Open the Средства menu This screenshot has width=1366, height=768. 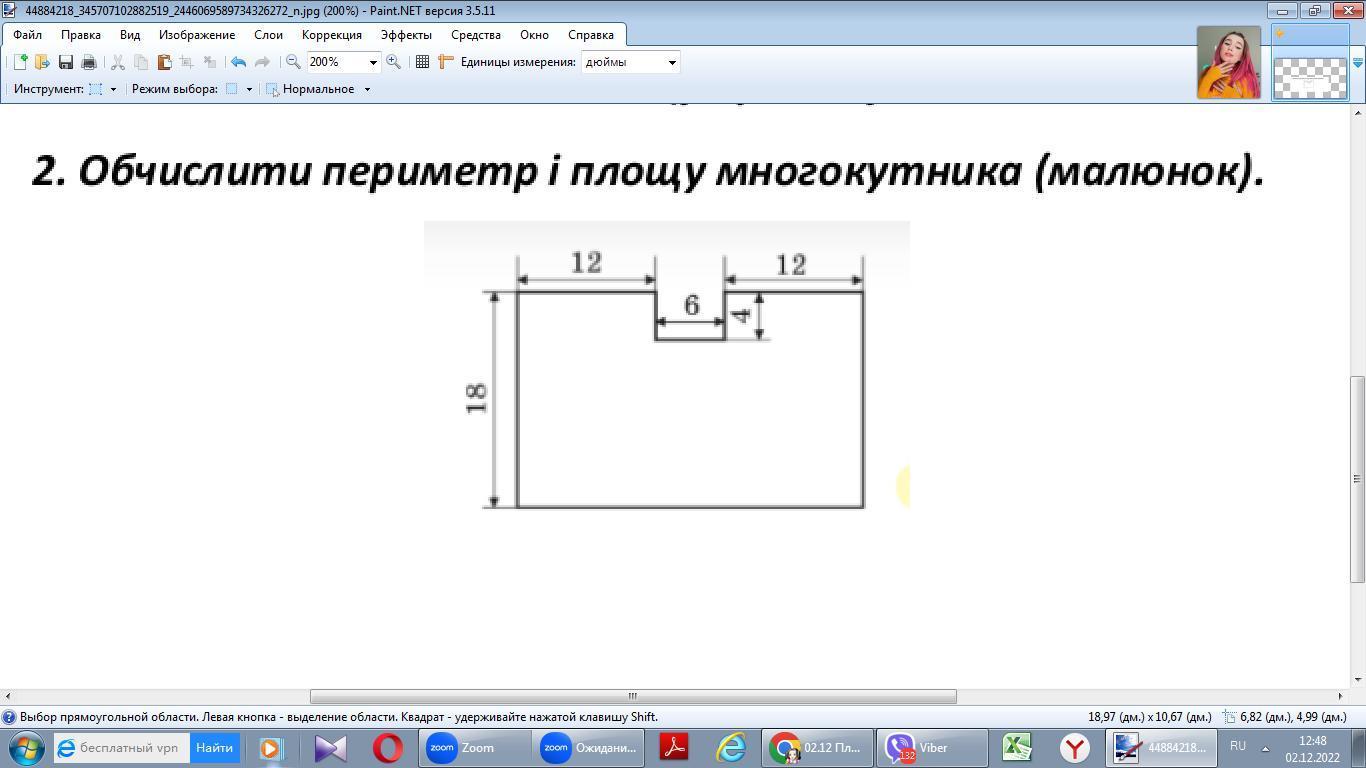pyautogui.click(x=476, y=35)
